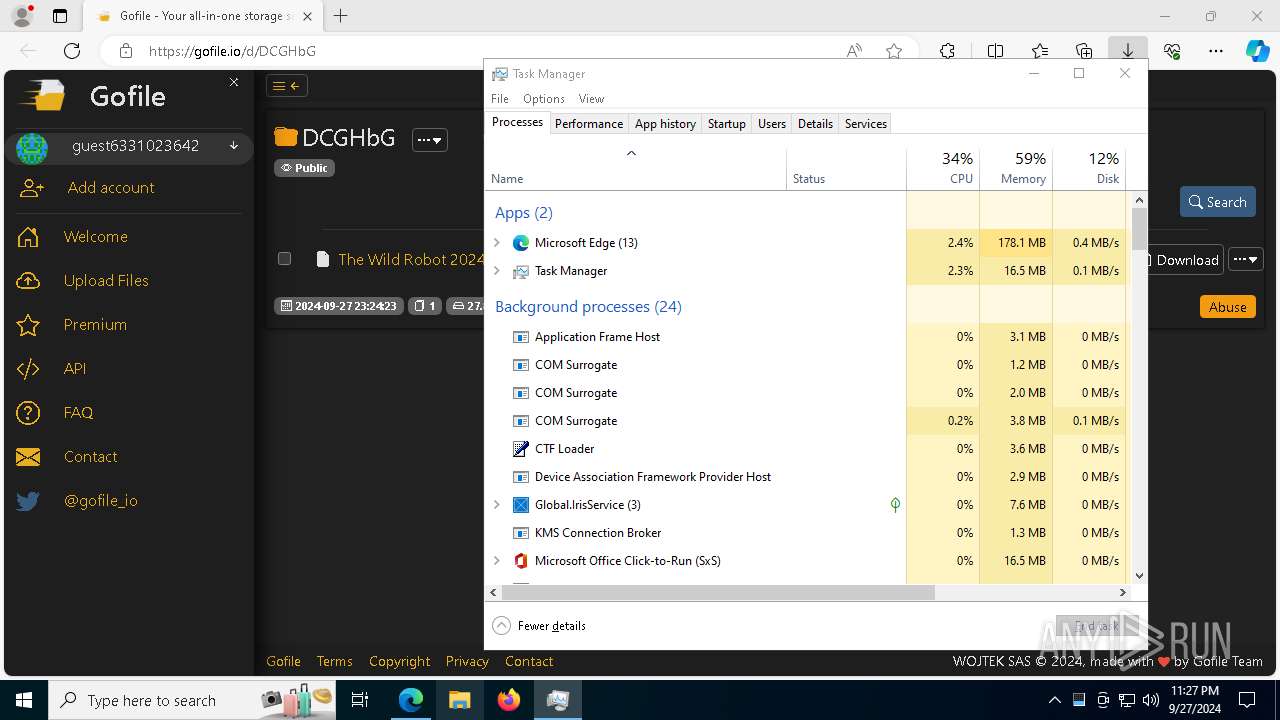Open the File menu in Task Manager
The height and width of the screenshot is (720, 1280).
point(500,99)
